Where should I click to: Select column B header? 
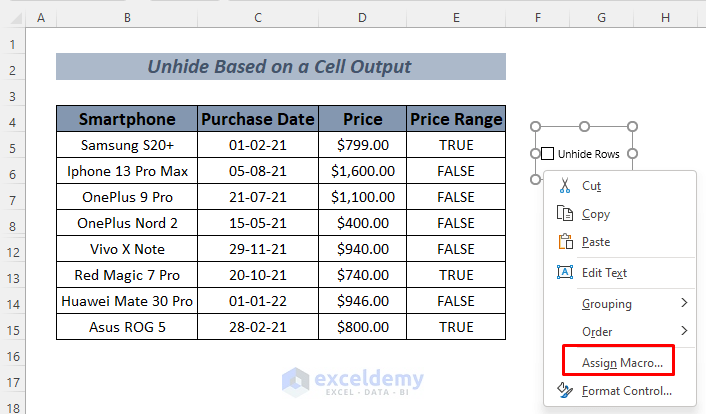point(127,18)
